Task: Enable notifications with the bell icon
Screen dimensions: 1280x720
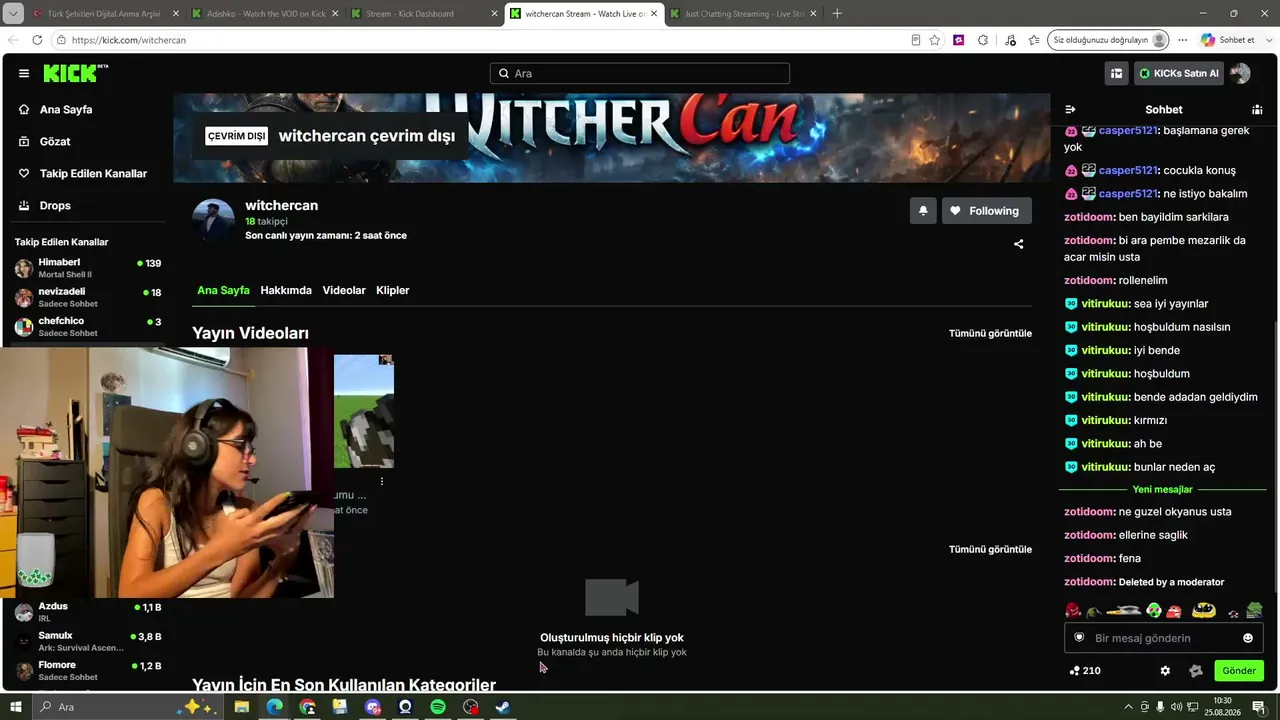Action: (x=923, y=211)
